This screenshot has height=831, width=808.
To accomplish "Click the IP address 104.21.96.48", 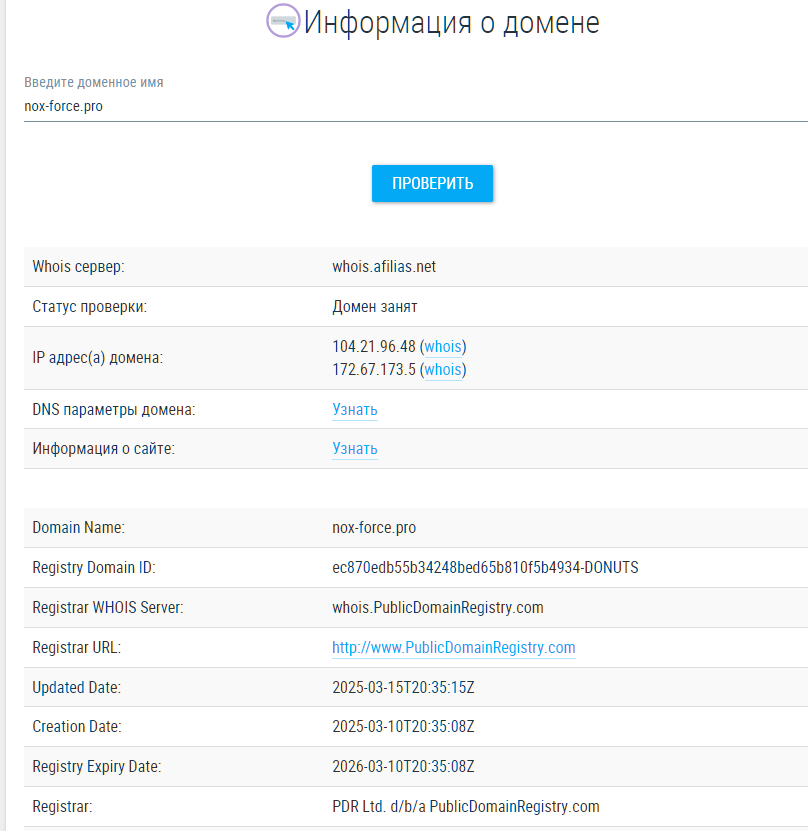I will pyautogui.click(x=374, y=347).
